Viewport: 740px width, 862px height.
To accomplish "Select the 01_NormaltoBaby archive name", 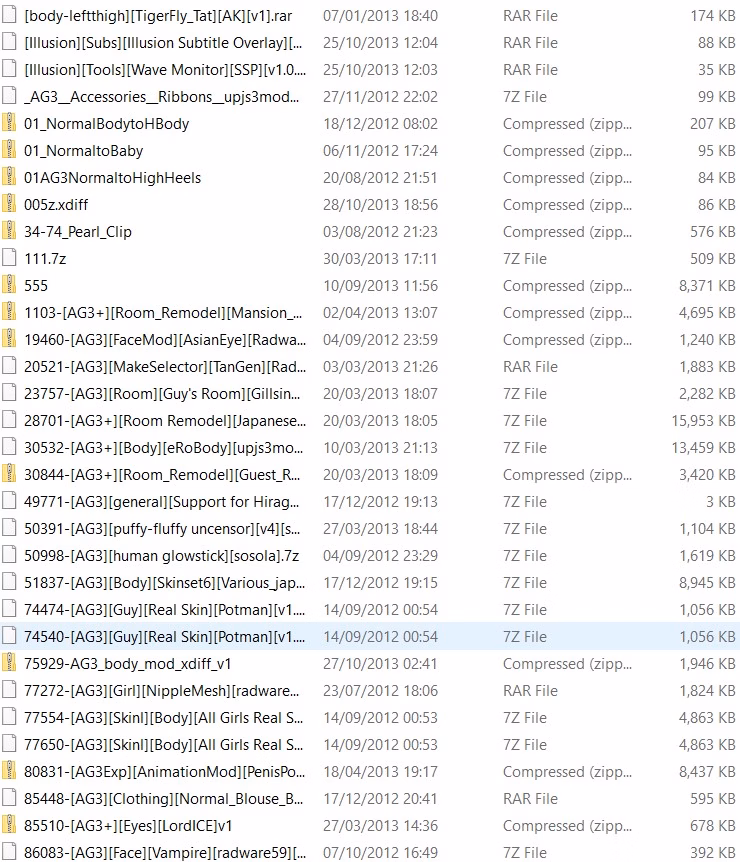I will tap(84, 151).
